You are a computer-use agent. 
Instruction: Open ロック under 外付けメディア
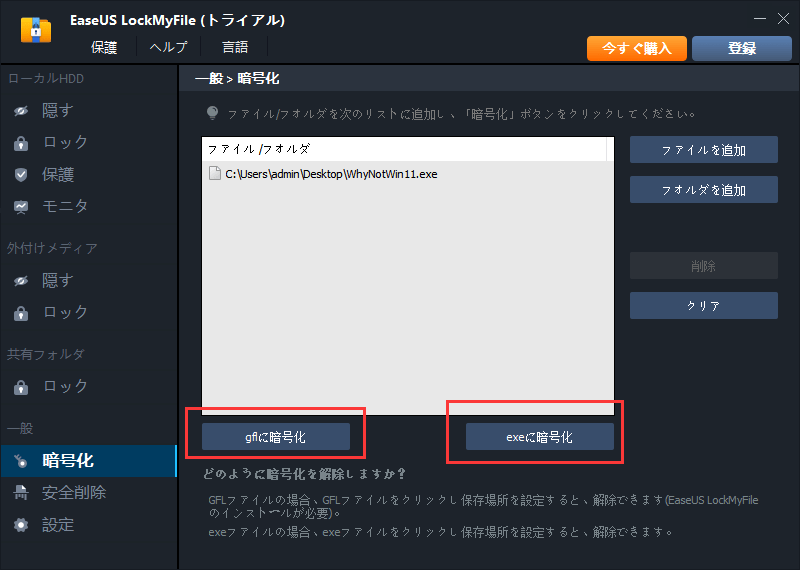pos(65,312)
